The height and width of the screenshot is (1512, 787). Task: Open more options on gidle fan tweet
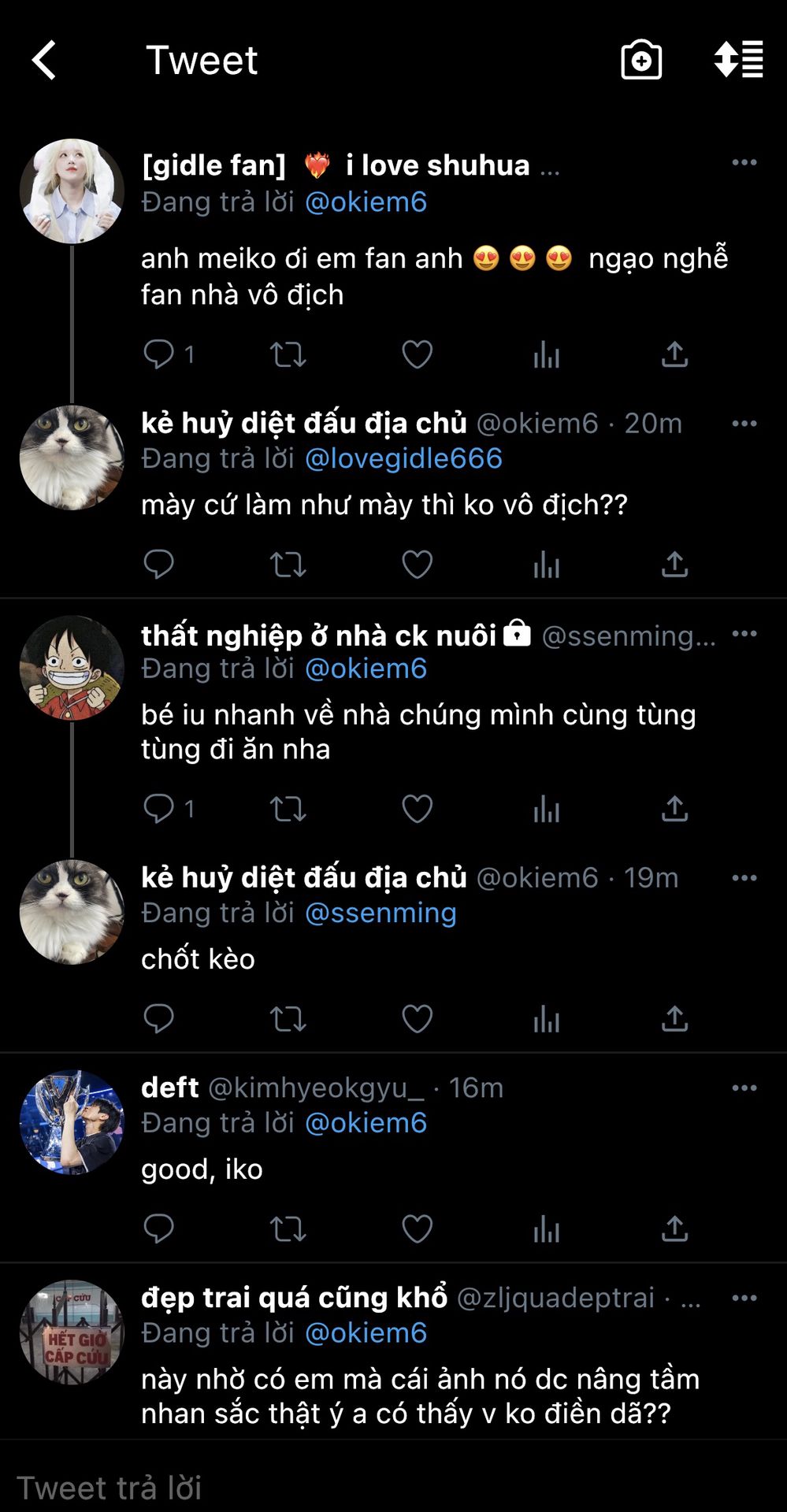(744, 162)
